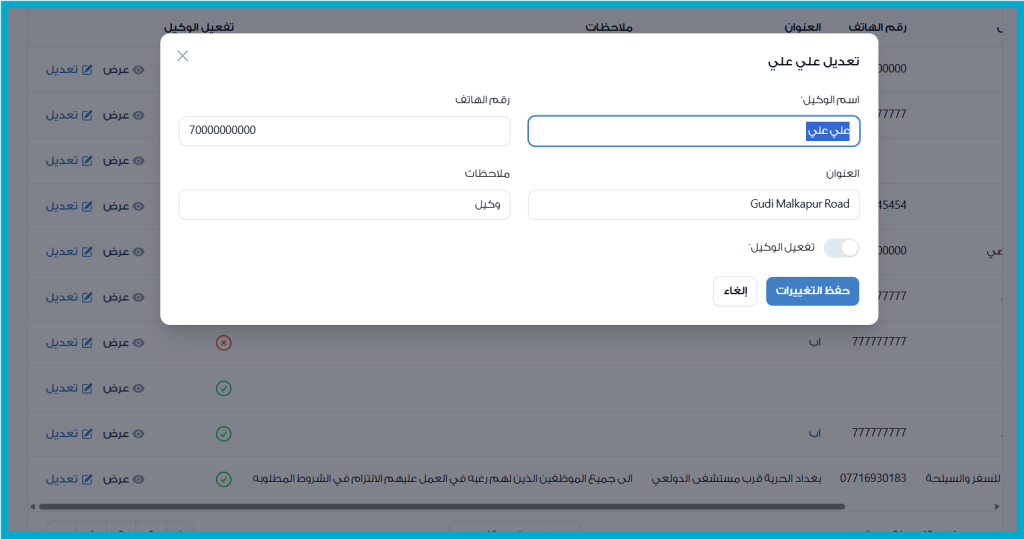Click the edit pencil icon in the red X status row
Image resolution: width=1024 pixels, height=539 pixels.
point(87,343)
